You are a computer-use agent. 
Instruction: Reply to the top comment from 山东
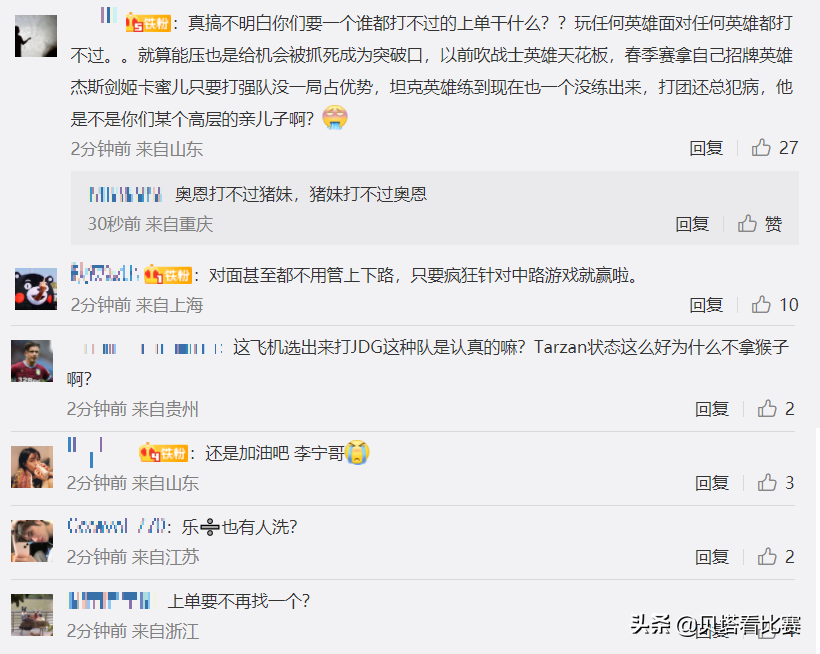706,148
